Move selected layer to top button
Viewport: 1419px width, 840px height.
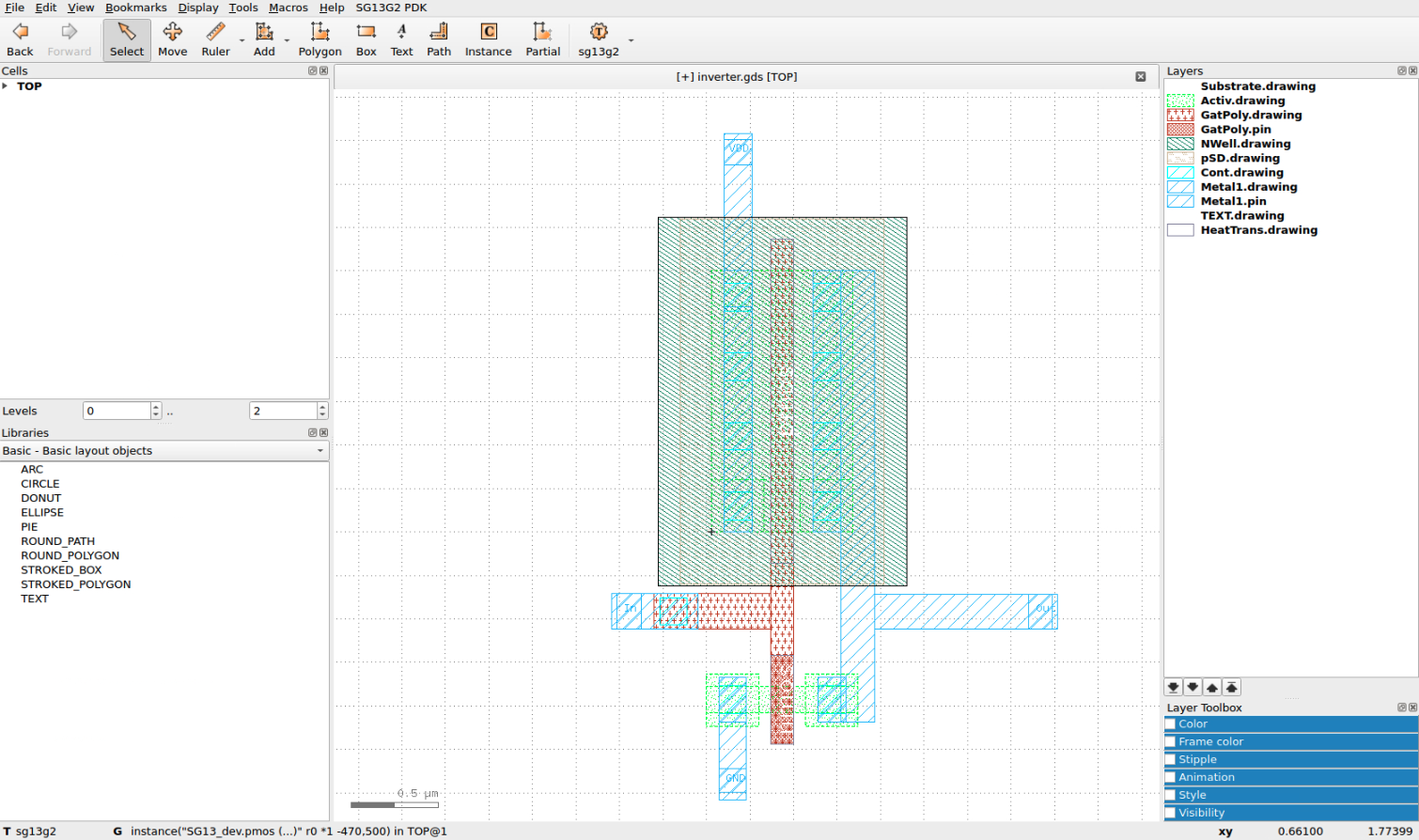1232,688
